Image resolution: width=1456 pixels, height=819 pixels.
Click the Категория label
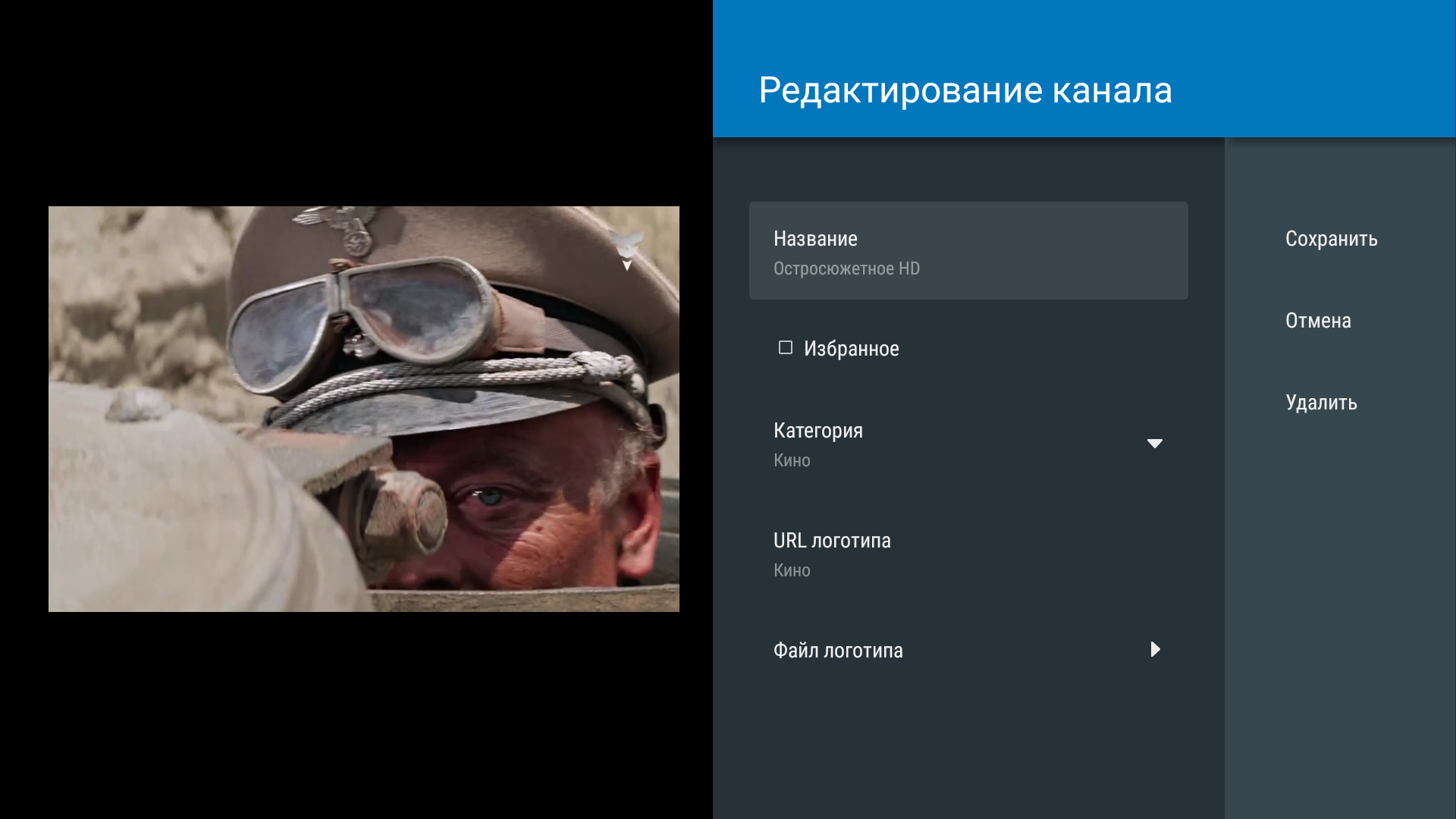coord(817,431)
